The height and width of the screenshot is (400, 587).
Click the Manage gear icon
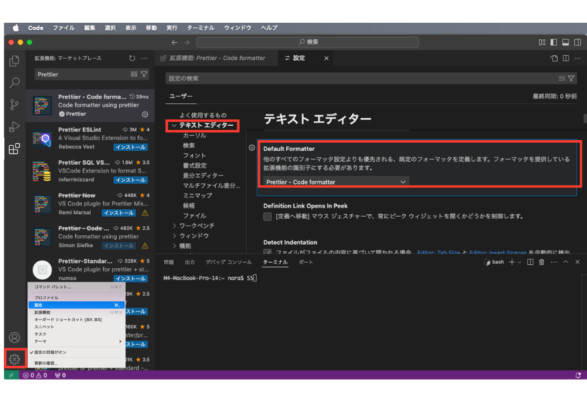pyautogui.click(x=14, y=359)
